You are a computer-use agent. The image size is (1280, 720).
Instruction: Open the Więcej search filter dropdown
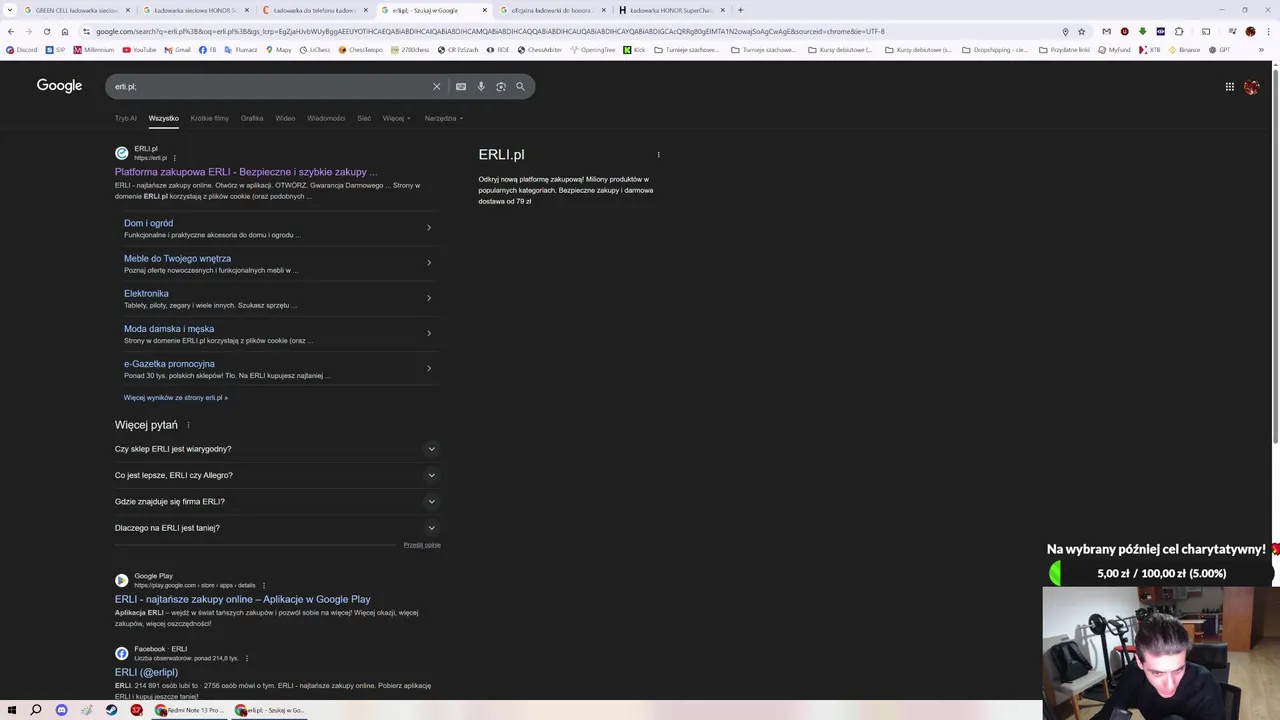coord(396,118)
